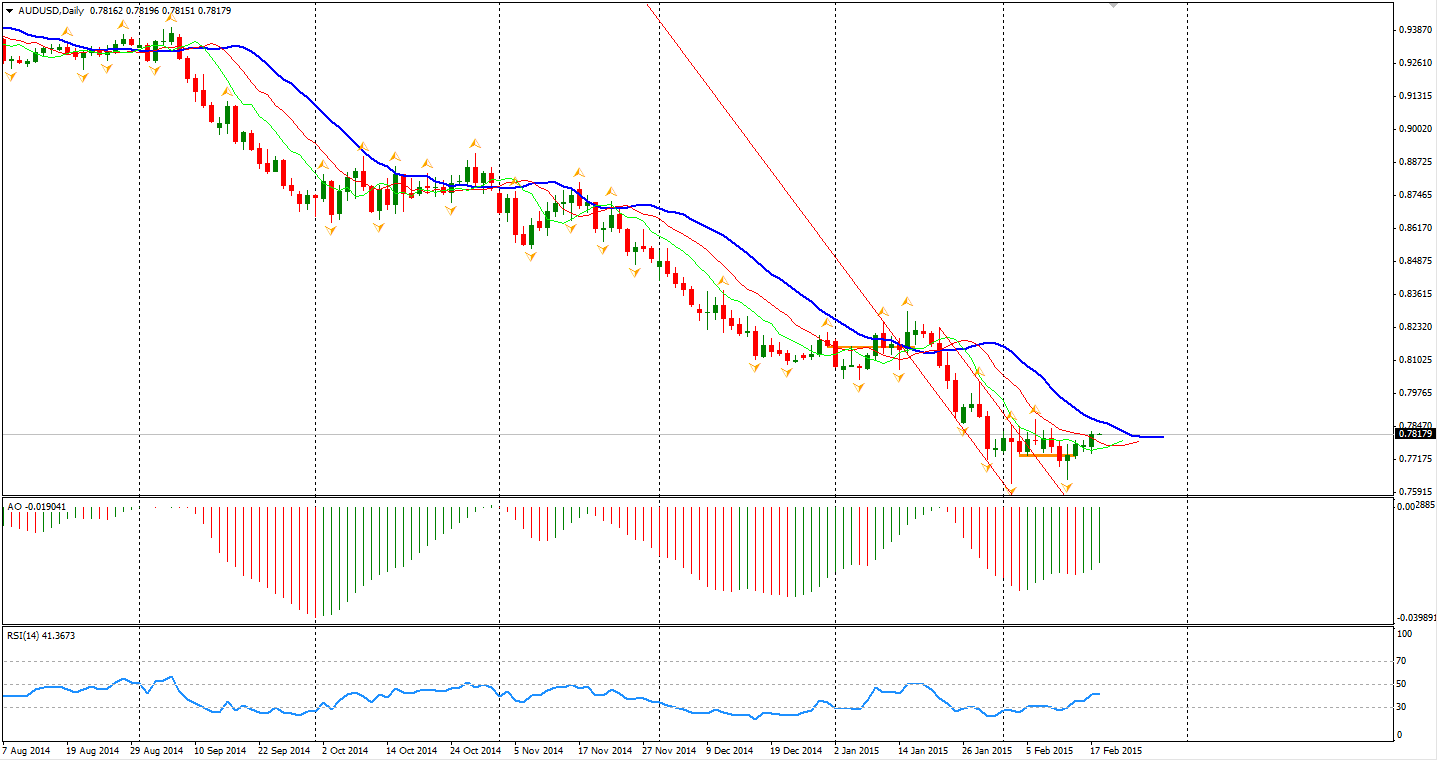Select the current price label 0.78179
The width and height of the screenshot is (1437, 760).
[x=1415, y=433]
